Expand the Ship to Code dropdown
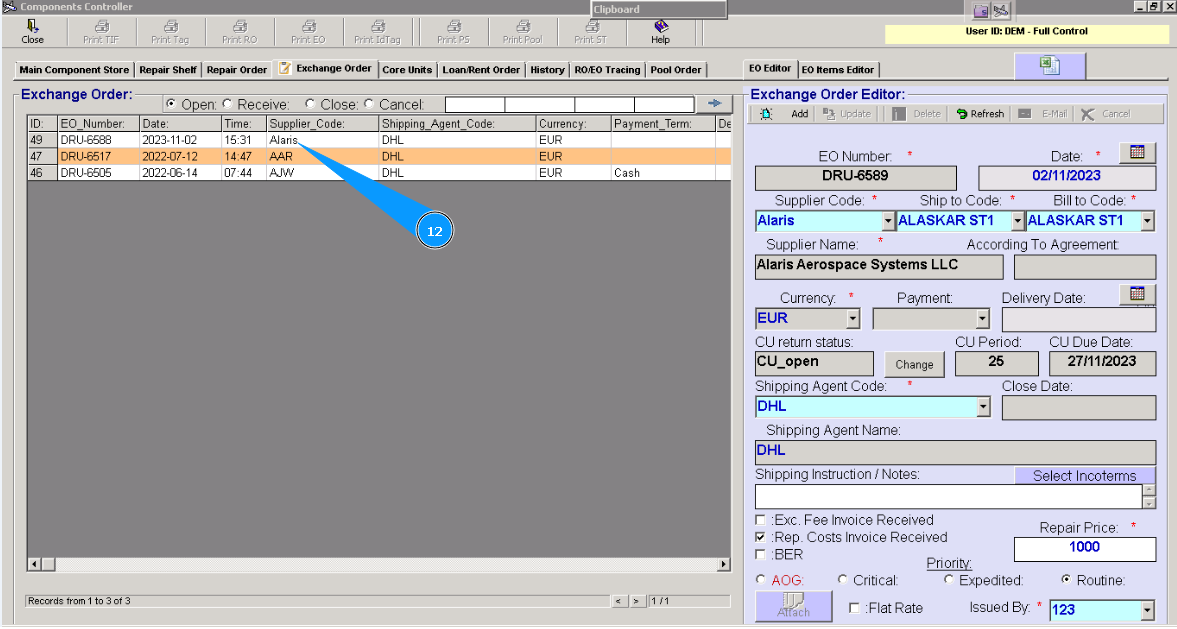This screenshot has width=1177, height=629. click(1018, 221)
